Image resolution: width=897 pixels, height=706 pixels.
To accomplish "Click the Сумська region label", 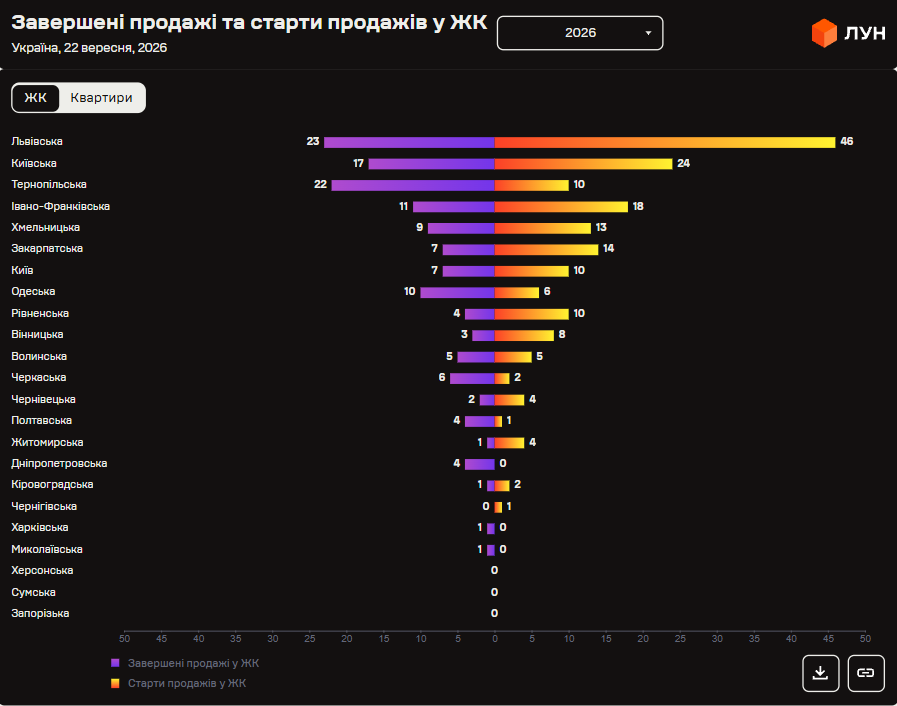I will [33, 592].
